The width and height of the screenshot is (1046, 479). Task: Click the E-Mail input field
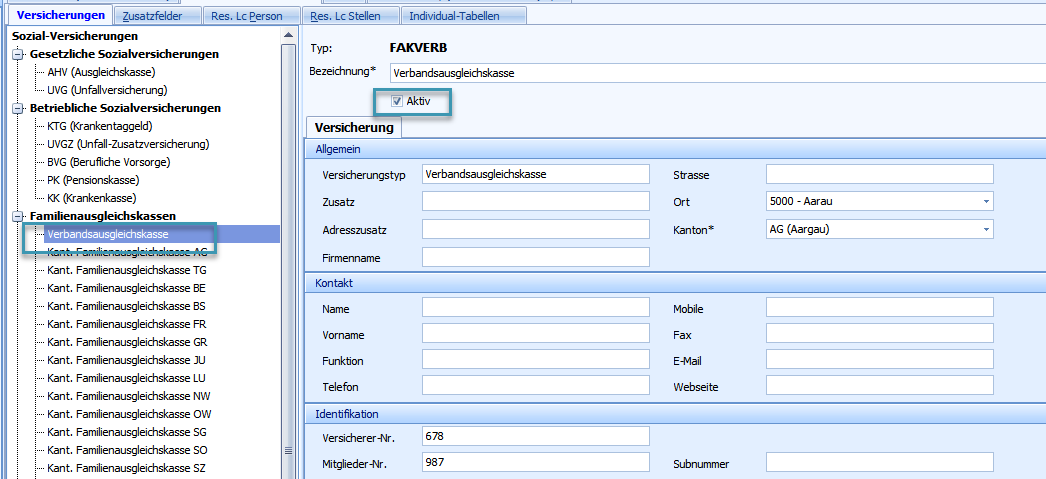point(879,359)
